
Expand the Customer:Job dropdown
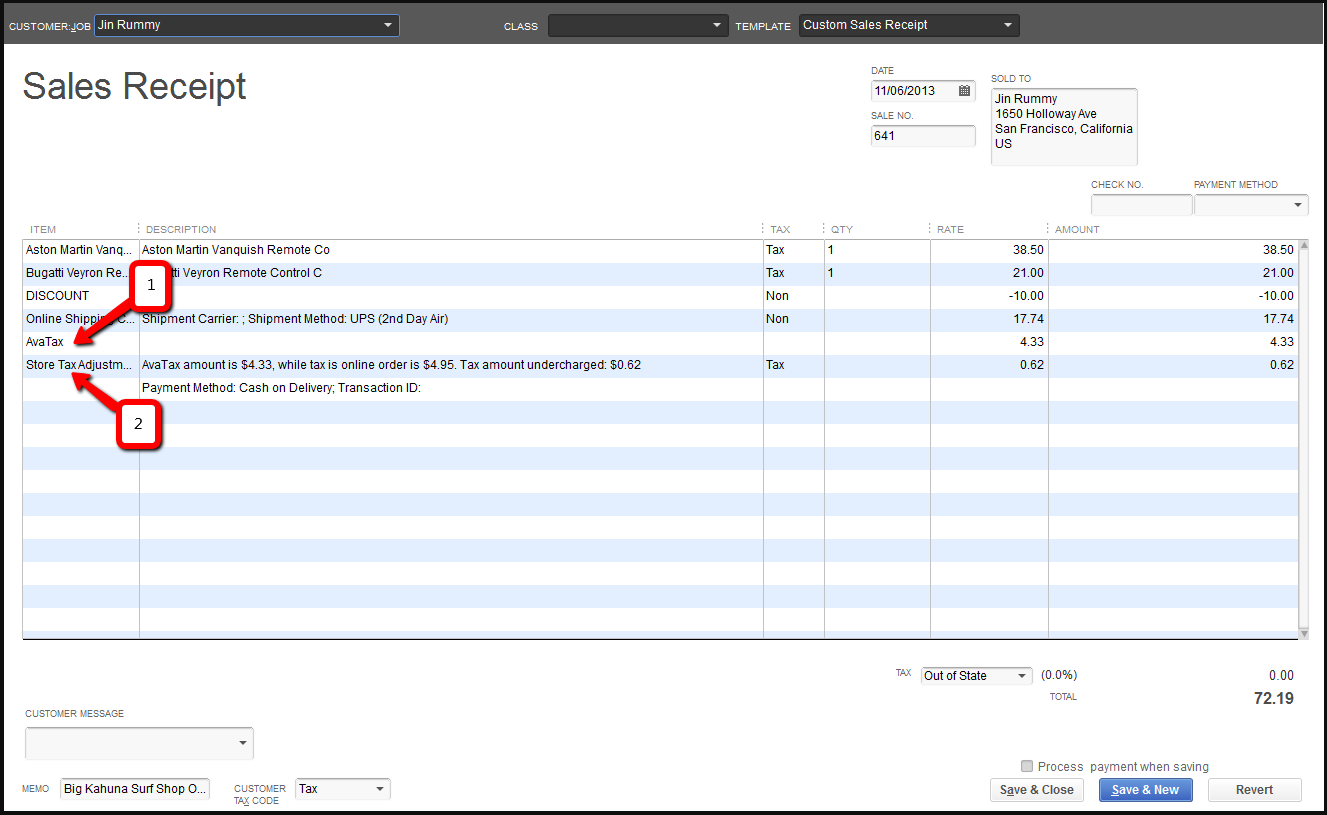click(x=388, y=25)
